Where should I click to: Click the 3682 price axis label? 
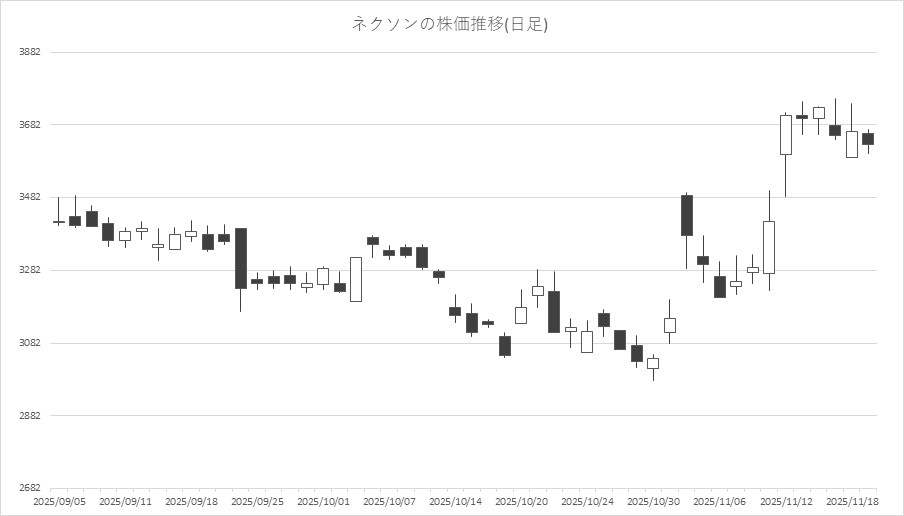click(29, 125)
